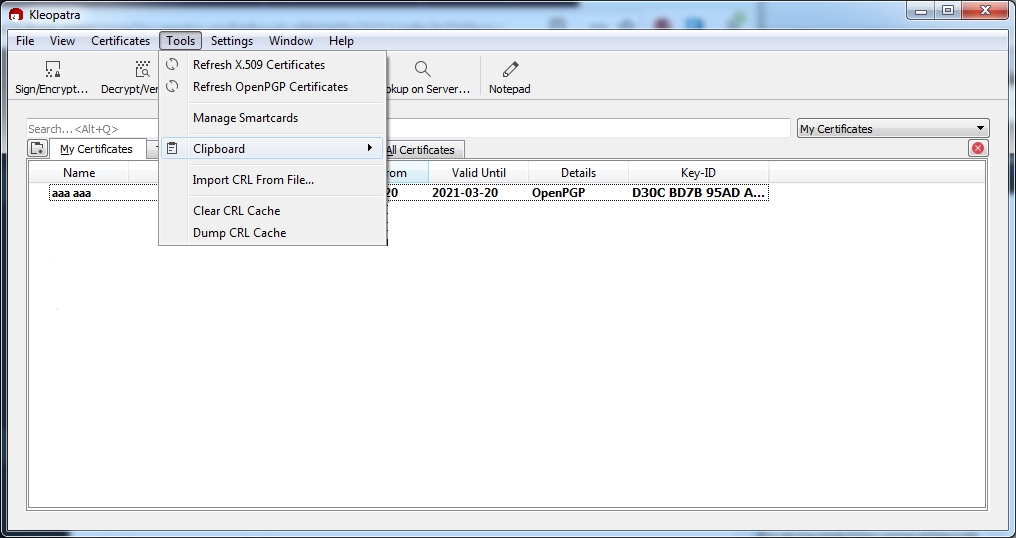
Task: Minimize the Kleopatra window
Action: coord(921,11)
